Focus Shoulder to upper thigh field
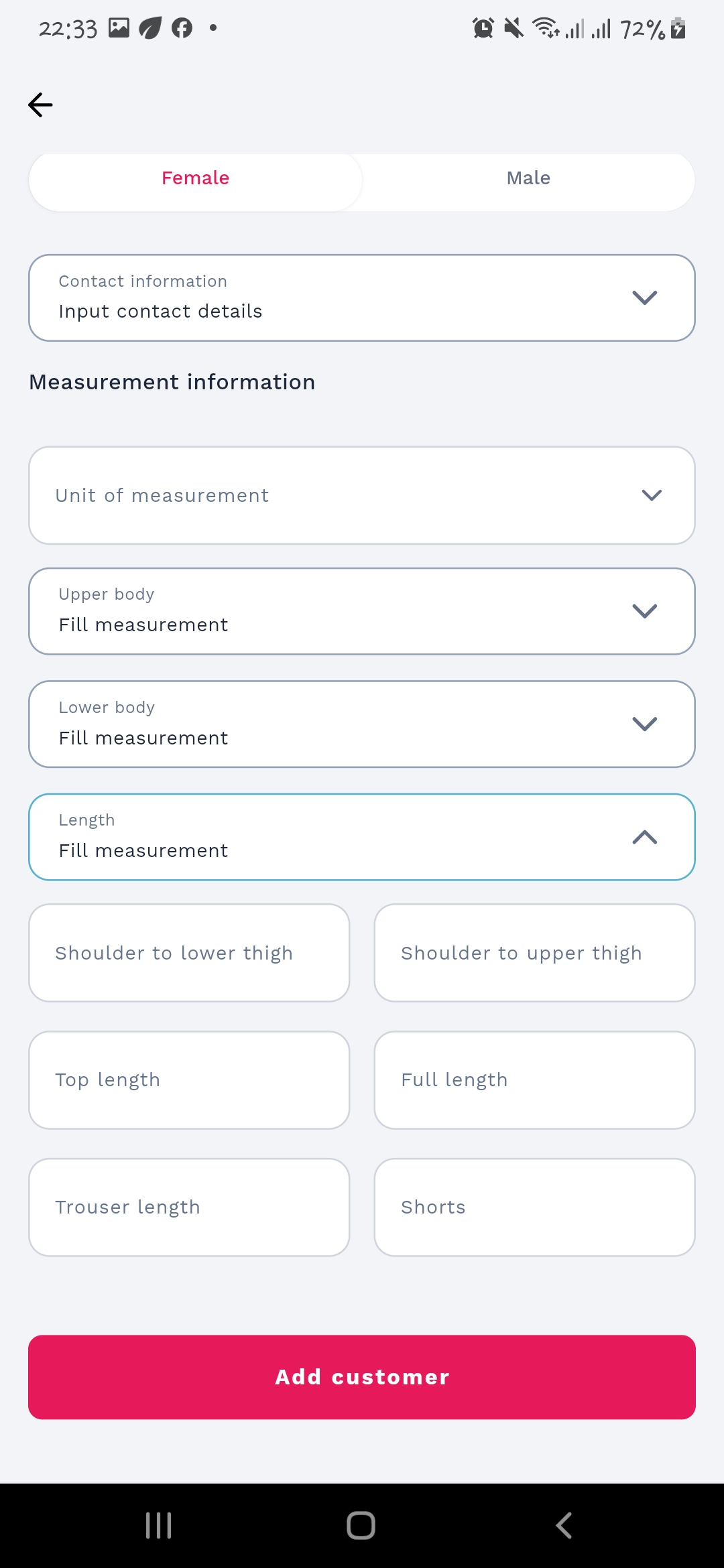Viewport: 724px width, 1568px height. [535, 953]
